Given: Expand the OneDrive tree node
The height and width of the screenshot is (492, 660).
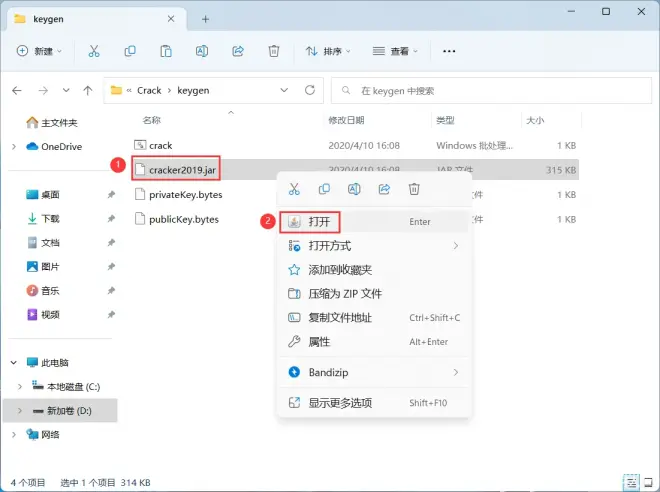Looking at the screenshot, I should (14, 147).
